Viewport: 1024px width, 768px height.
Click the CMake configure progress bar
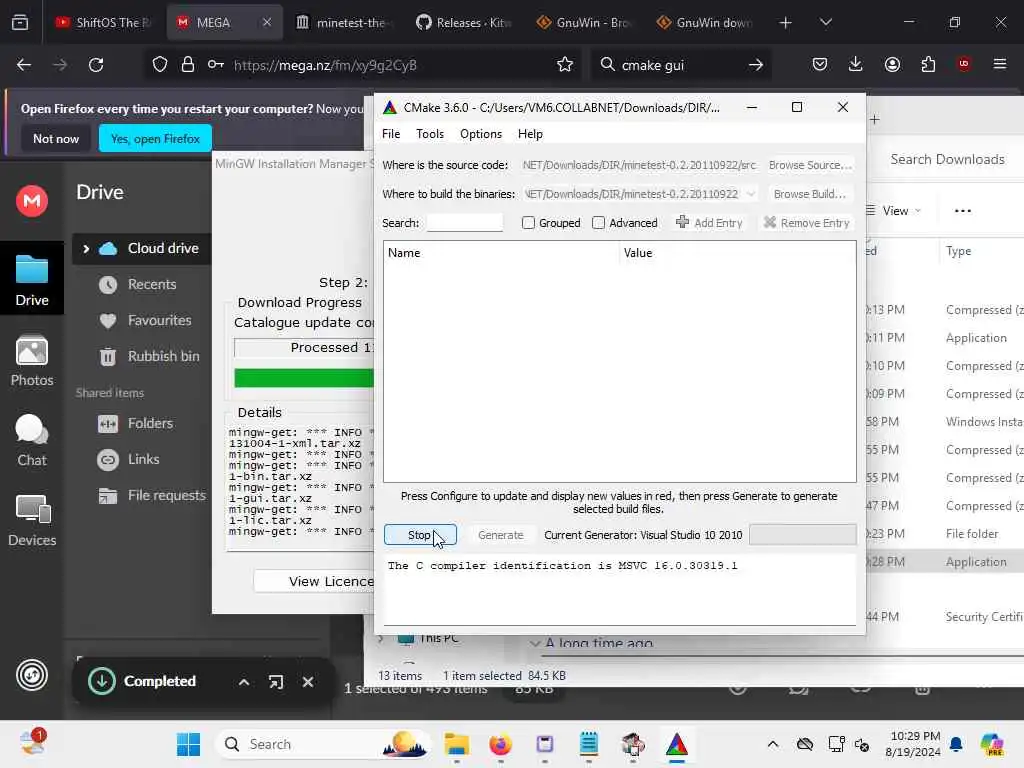coord(803,535)
